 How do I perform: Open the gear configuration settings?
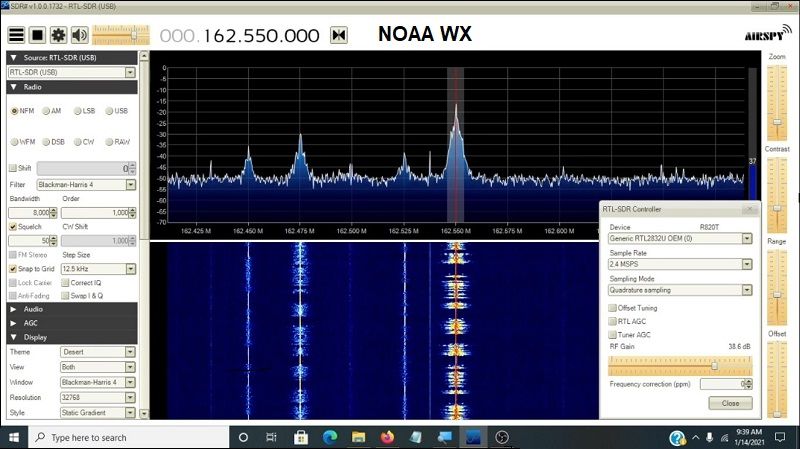58,35
